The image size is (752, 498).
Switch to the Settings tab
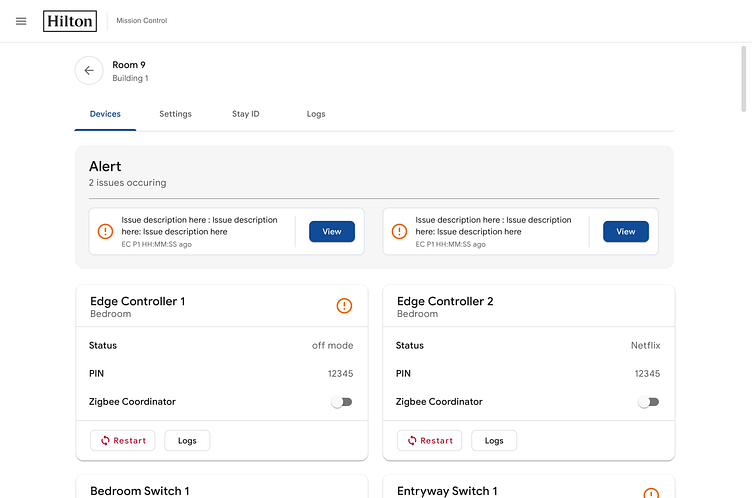(175, 114)
